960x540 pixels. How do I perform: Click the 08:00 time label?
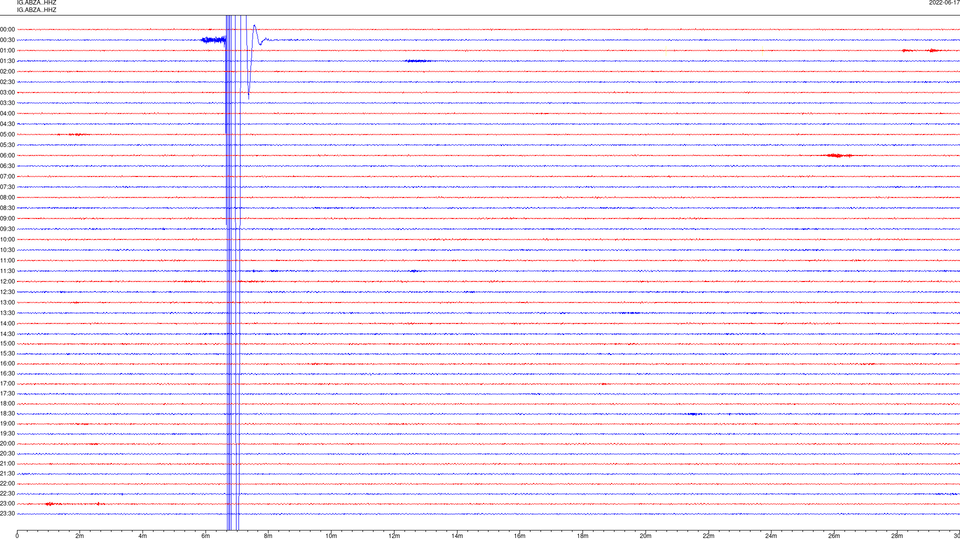(x=7, y=197)
